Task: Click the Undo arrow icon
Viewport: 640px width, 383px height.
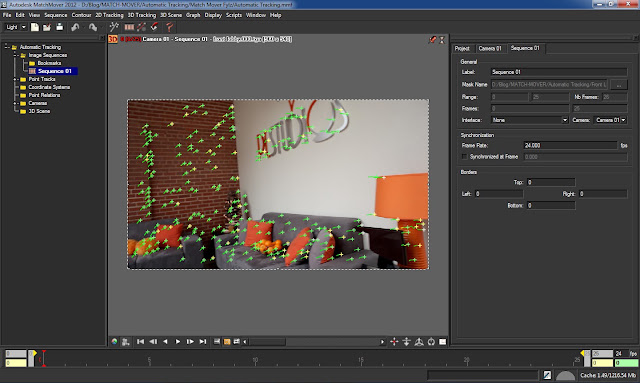Action: (x=75, y=27)
